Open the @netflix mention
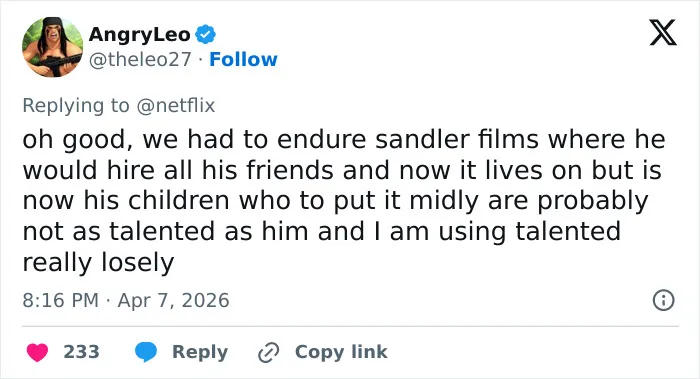This screenshot has width=700, height=379. 175,106
